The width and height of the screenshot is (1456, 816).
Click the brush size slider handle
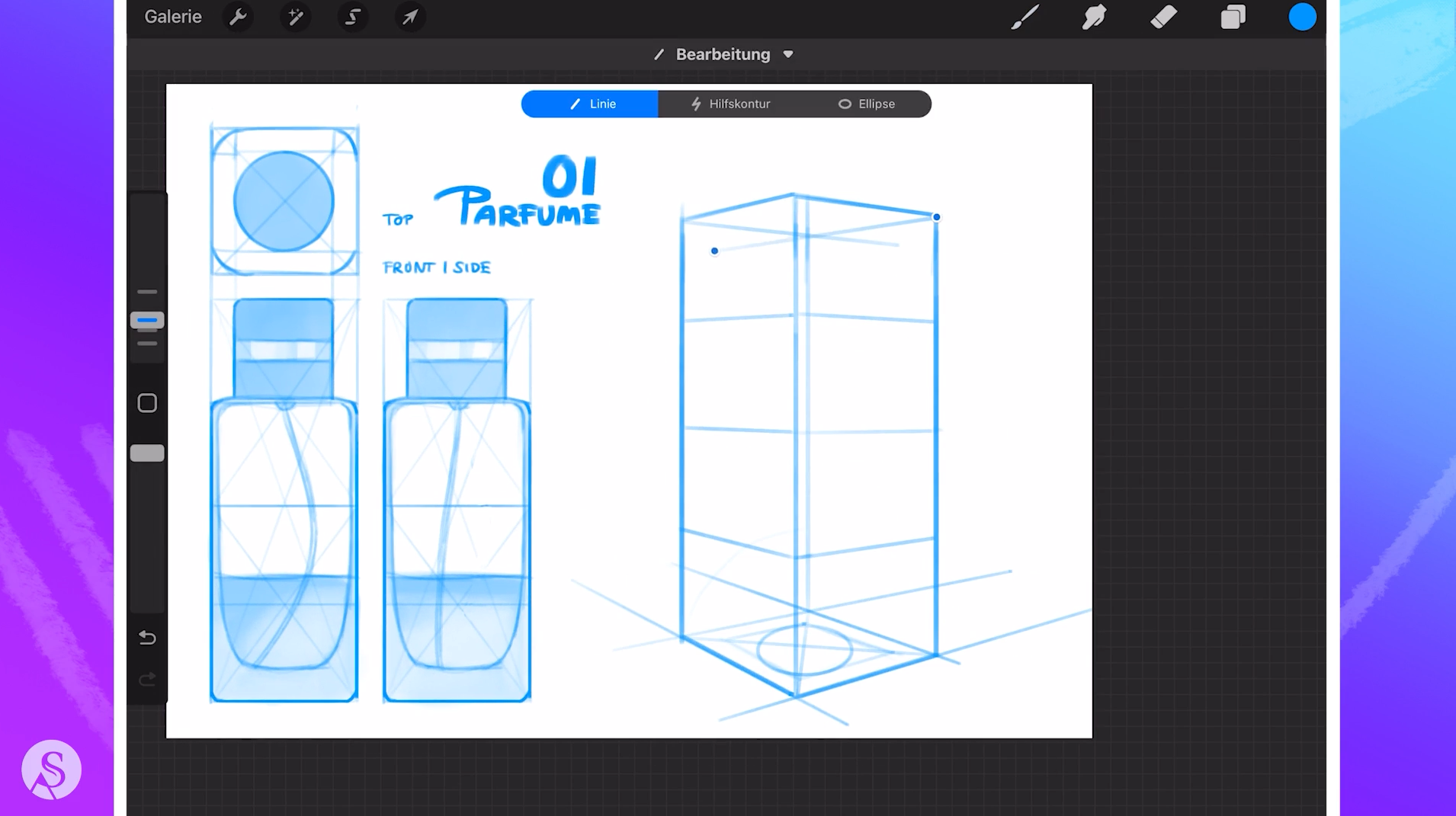(x=147, y=320)
